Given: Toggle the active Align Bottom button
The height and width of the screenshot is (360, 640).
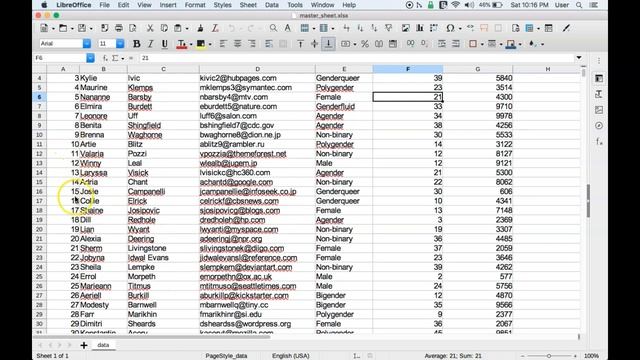Looking at the screenshot, I should point(329,44).
